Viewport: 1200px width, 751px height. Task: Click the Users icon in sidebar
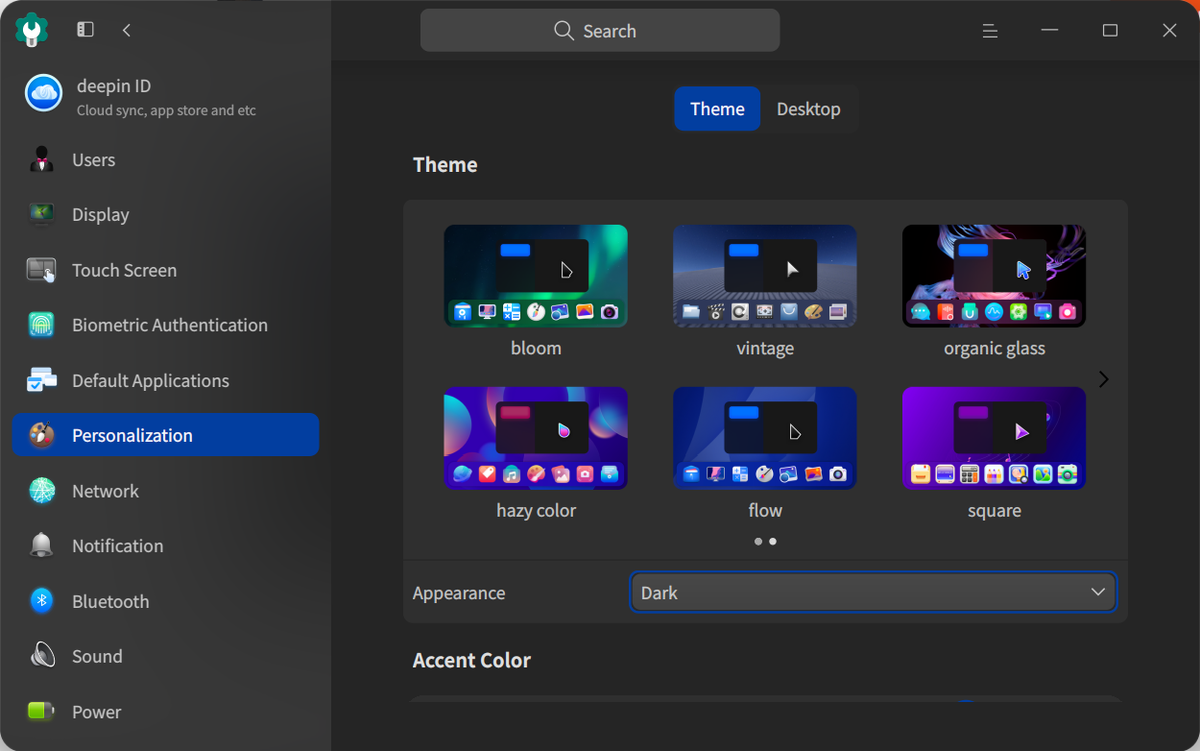41,160
